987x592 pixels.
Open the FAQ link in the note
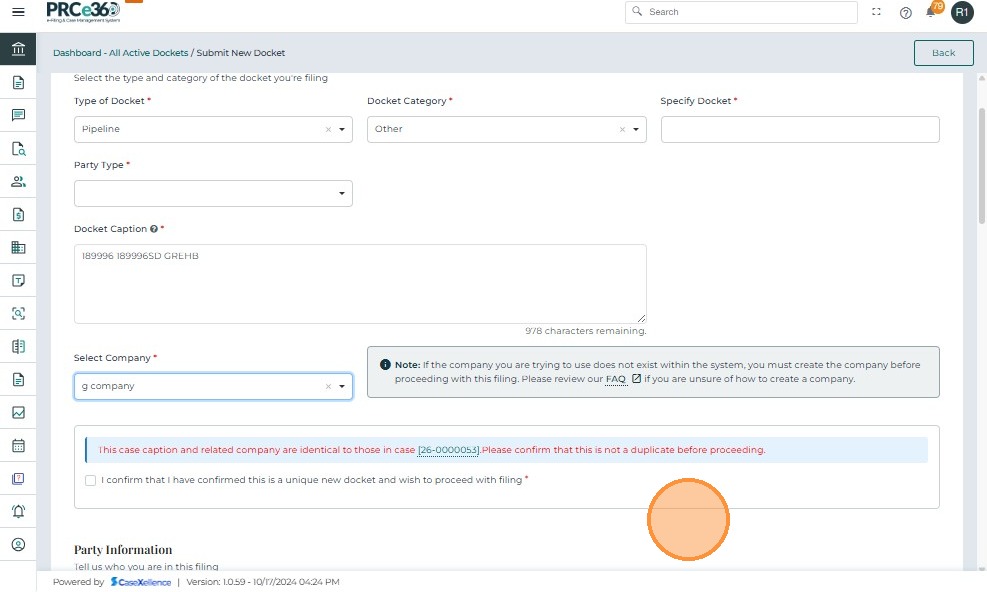[615, 379]
